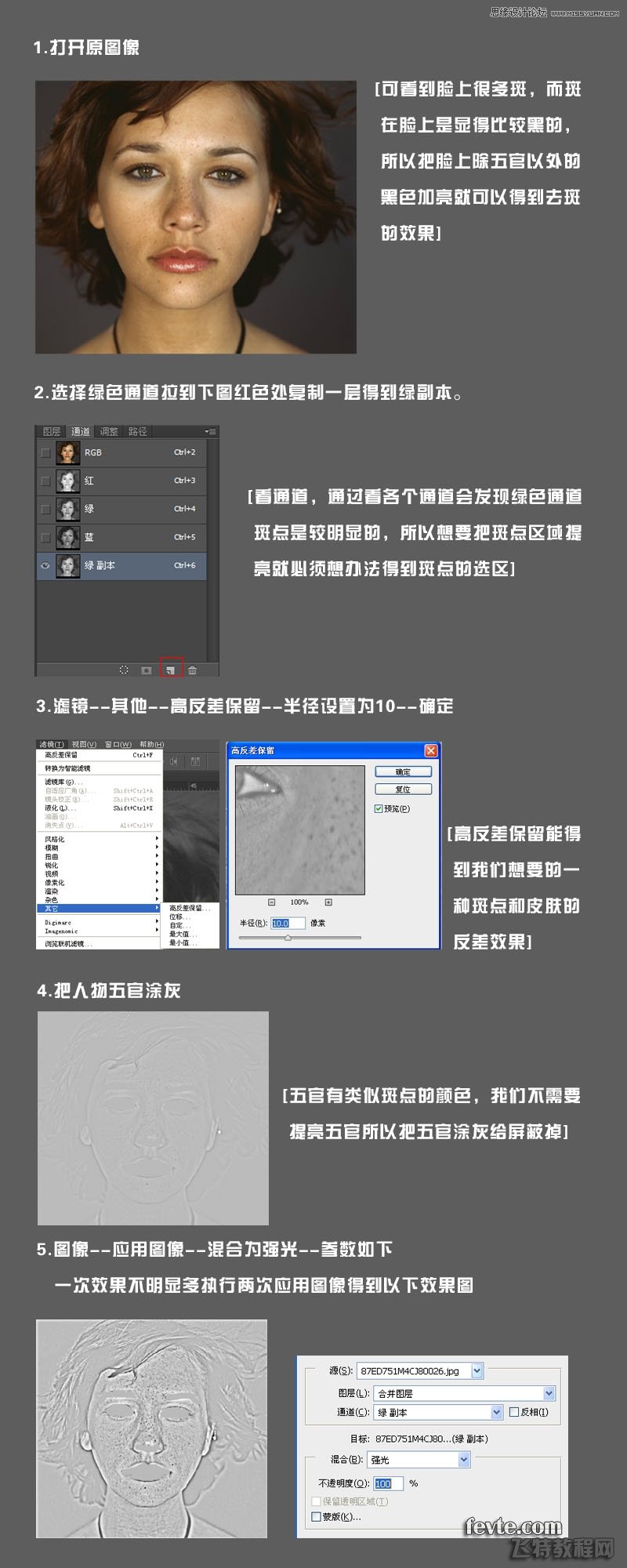627x1568 pixels.
Task: Click the 不透明度(O) value field
Action: click(388, 1483)
